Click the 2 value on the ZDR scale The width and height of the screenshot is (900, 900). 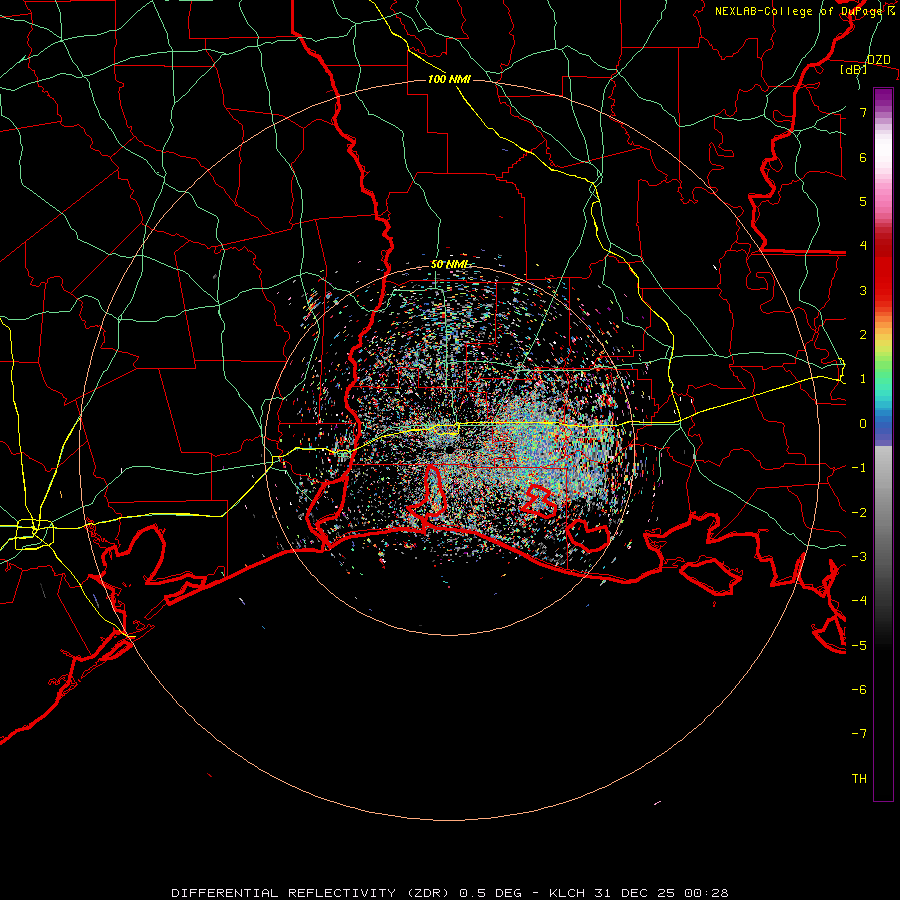(x=863, y=335)
